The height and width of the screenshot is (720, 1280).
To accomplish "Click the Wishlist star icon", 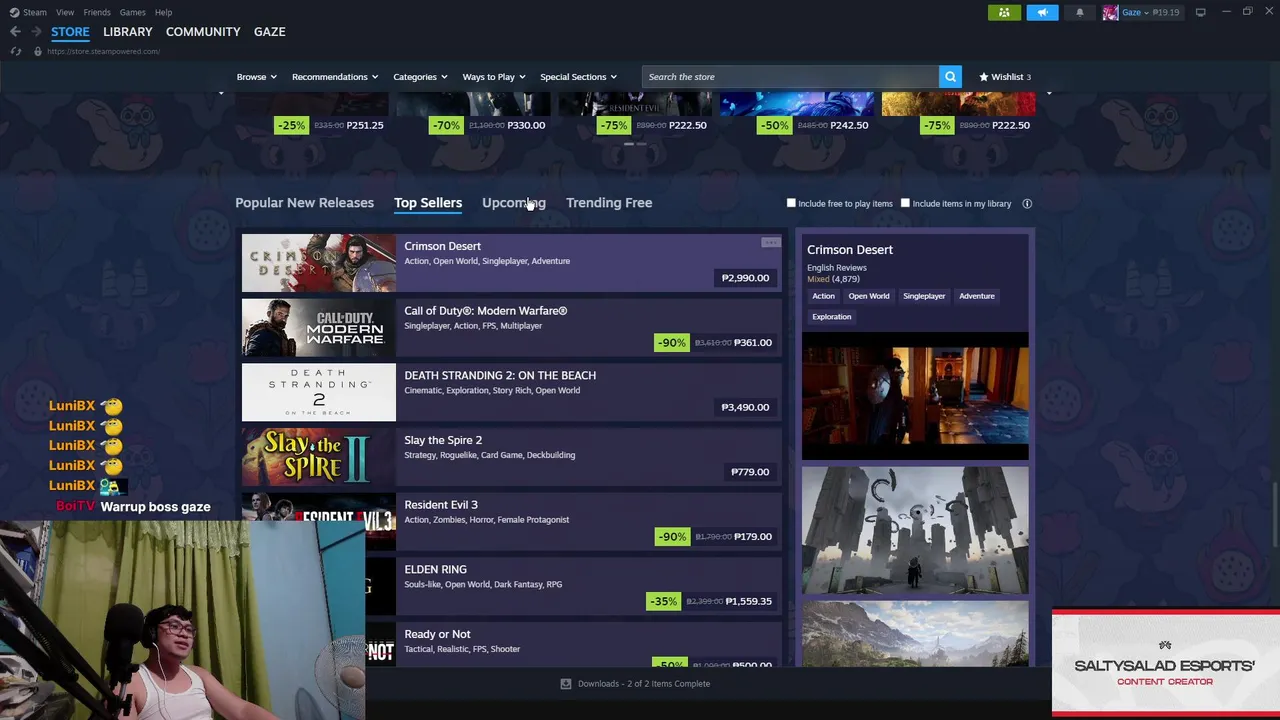I will coord(984,77).
